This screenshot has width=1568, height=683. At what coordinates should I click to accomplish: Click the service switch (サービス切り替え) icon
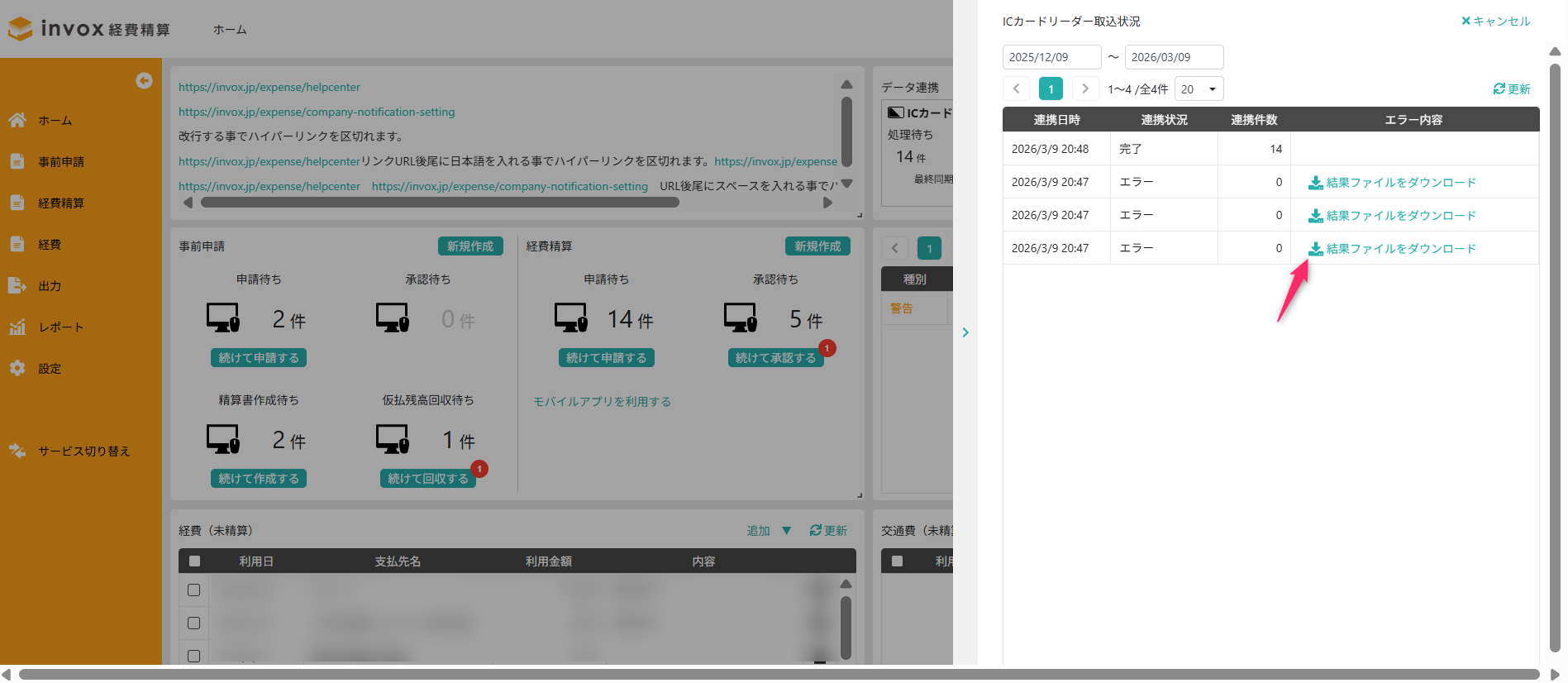click(17, 451)
